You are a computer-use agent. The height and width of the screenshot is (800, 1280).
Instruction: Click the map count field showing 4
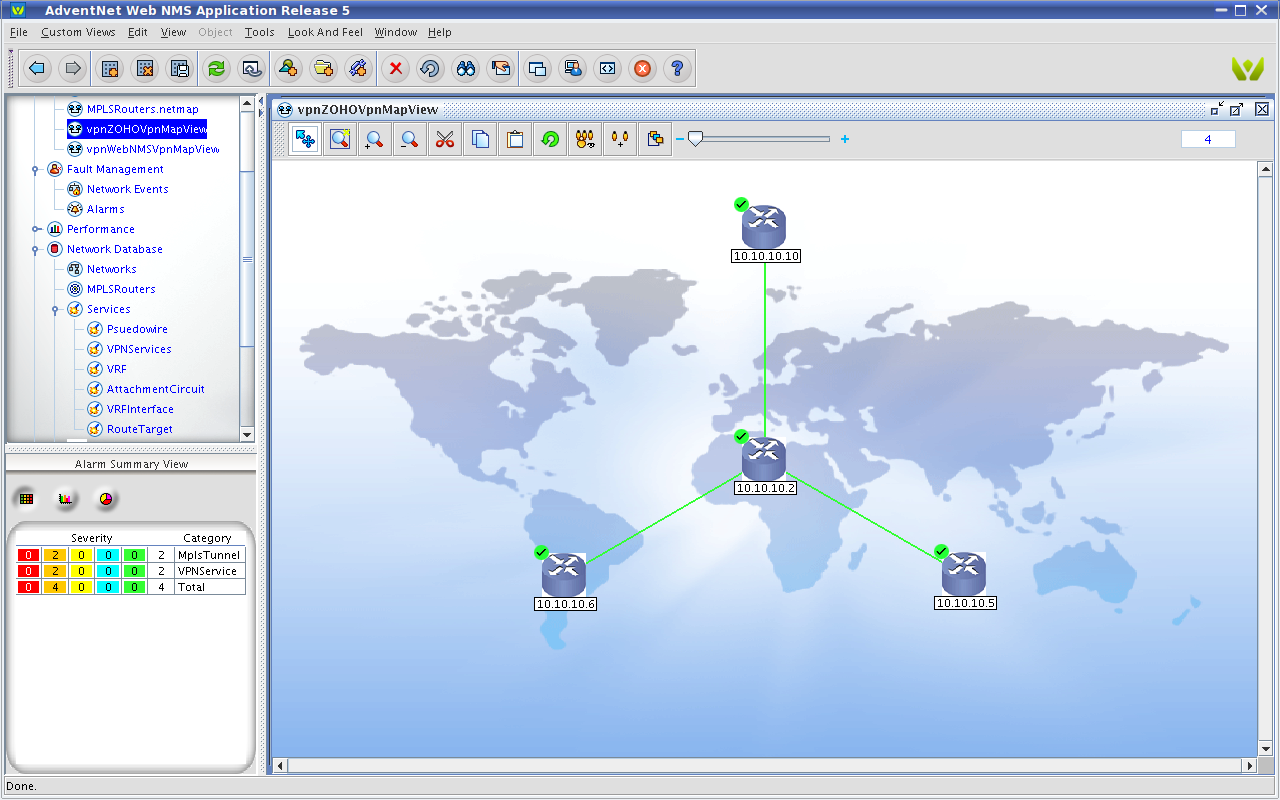(1208, 139)
